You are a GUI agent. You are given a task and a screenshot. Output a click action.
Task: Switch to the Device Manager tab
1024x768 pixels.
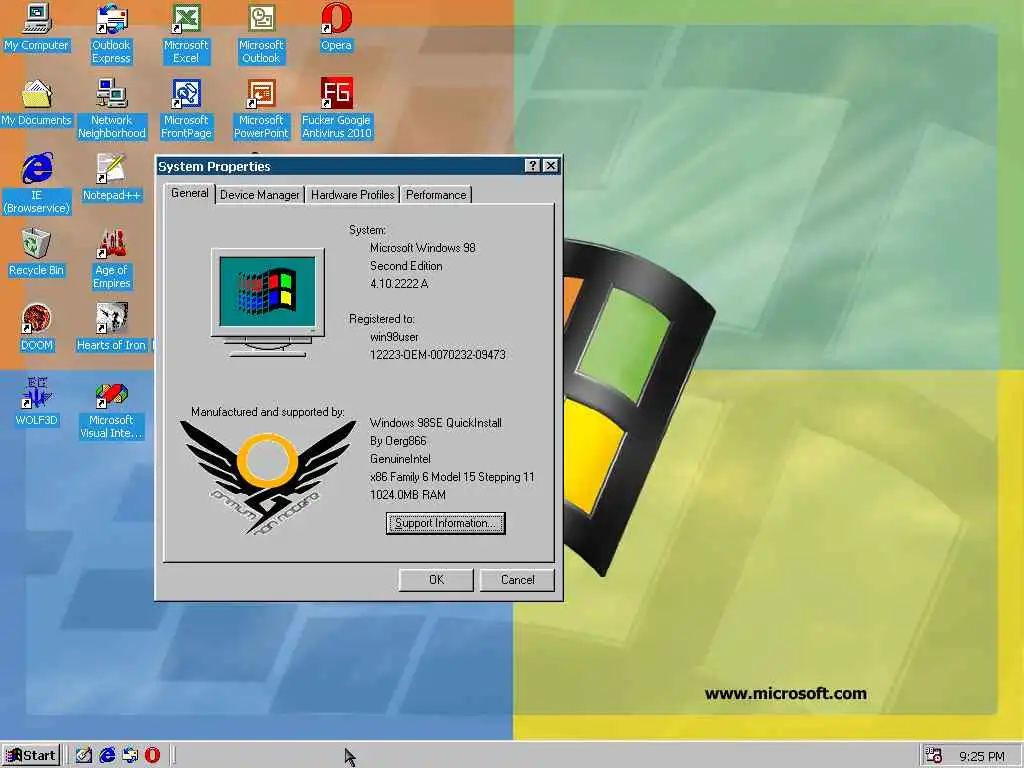pyautogui.click(x=259, y=195)
